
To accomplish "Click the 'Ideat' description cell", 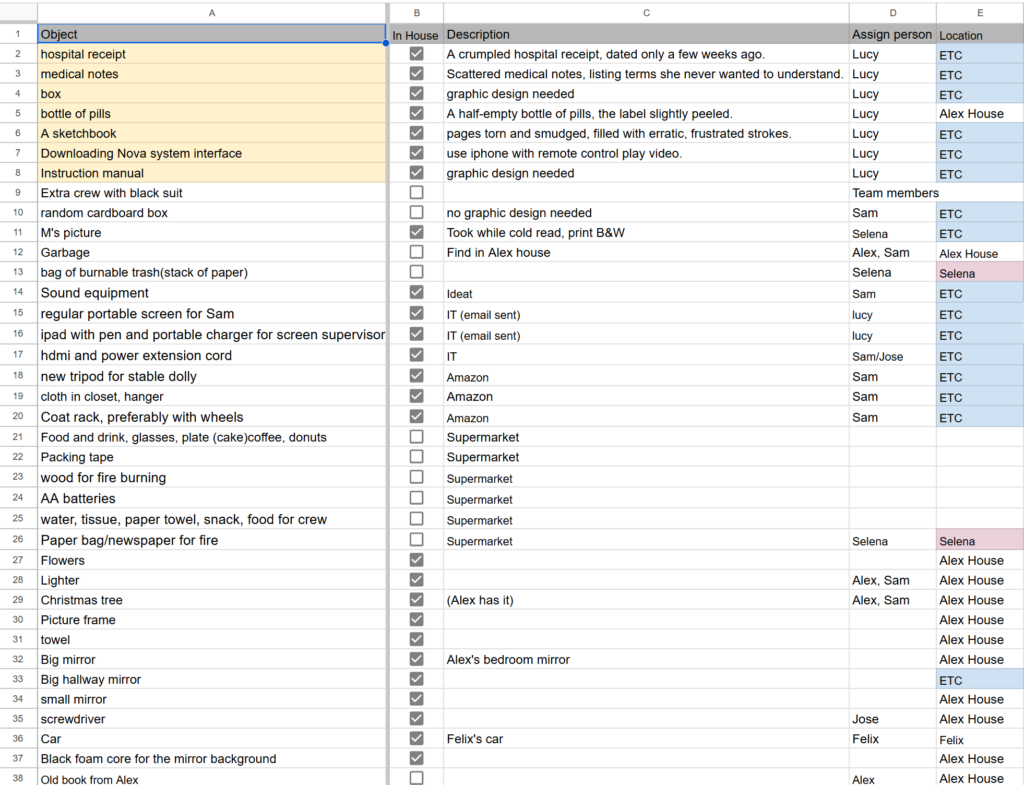I will (646, 293).
